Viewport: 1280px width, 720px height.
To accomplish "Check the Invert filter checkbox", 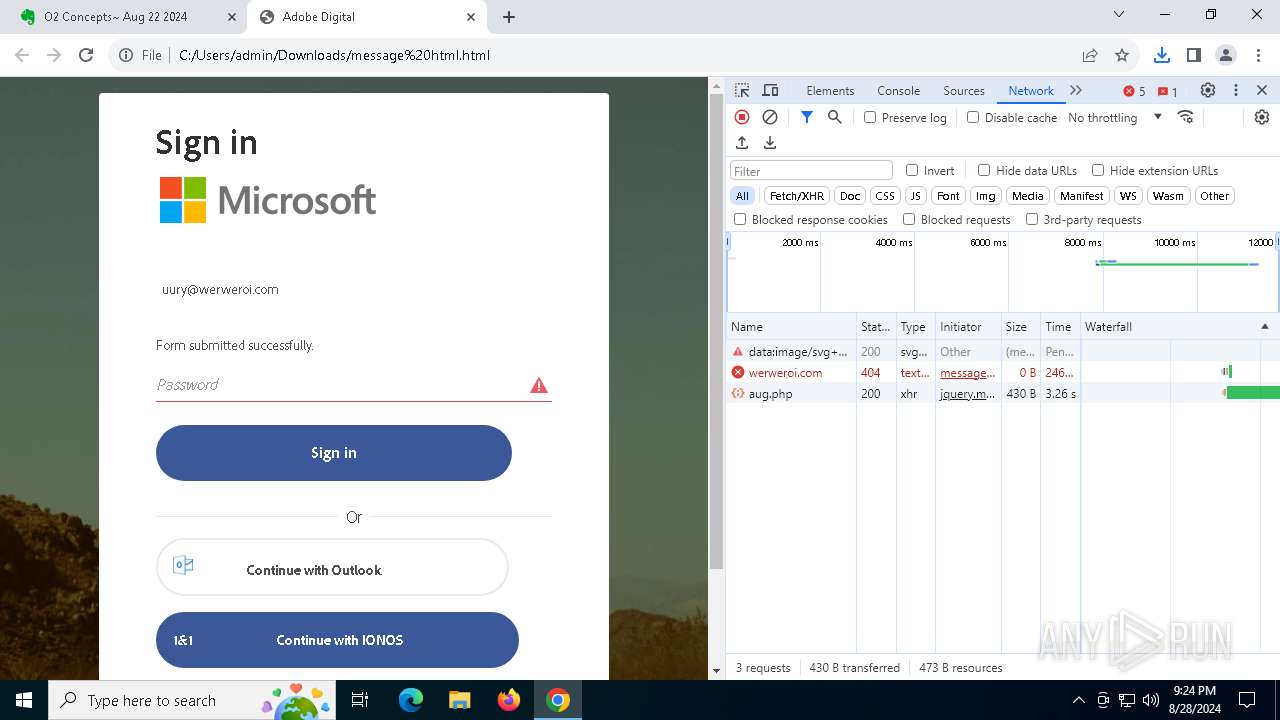I will point(912,170).
